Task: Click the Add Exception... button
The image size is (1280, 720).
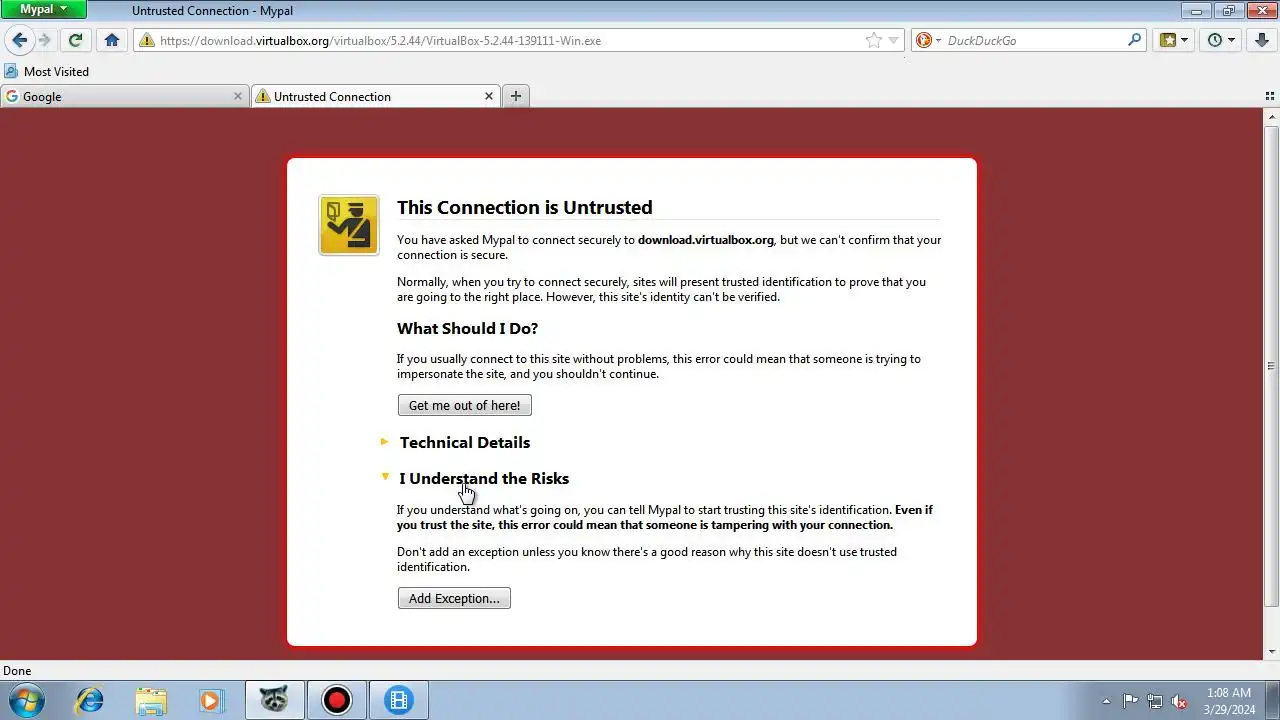Action: (x=454, y=598)
